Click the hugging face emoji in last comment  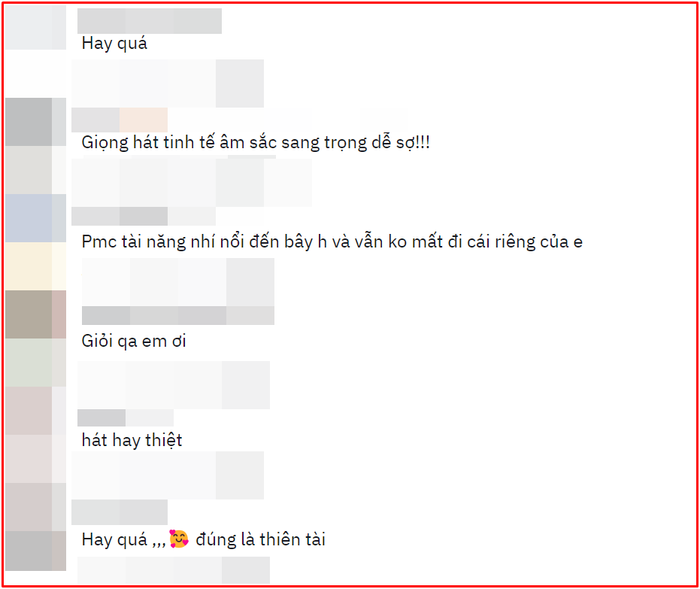pos(179,539)
